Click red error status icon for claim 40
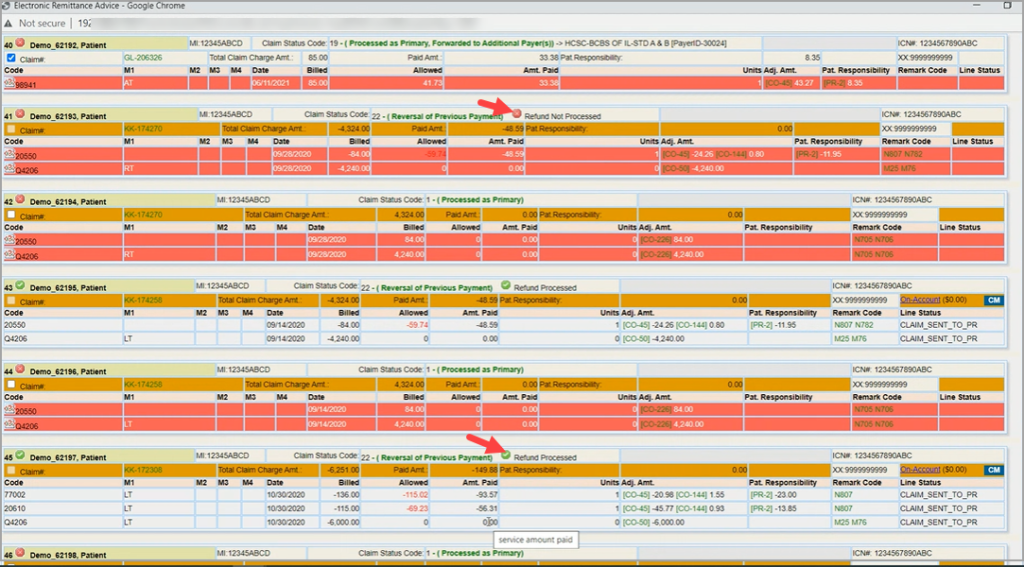Image resolution: width=1024 pixels, height=567 pixels. (x=20, y=44)
